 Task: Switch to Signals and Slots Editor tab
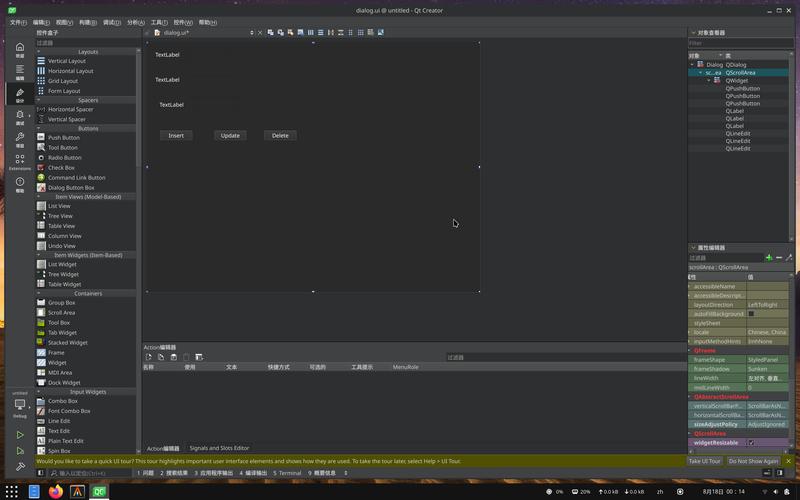point(219,448)
